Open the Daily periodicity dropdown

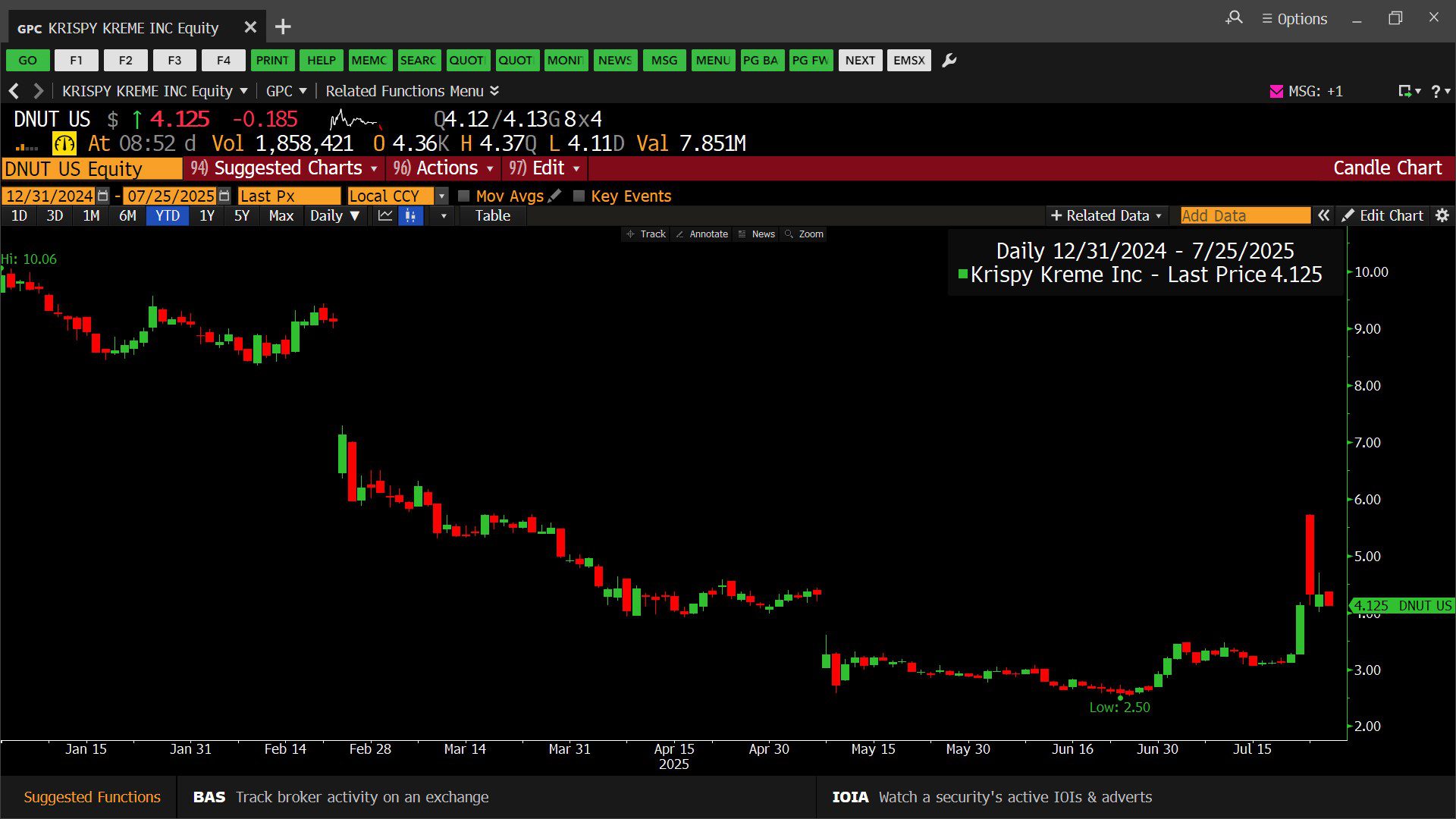[334, 216]
